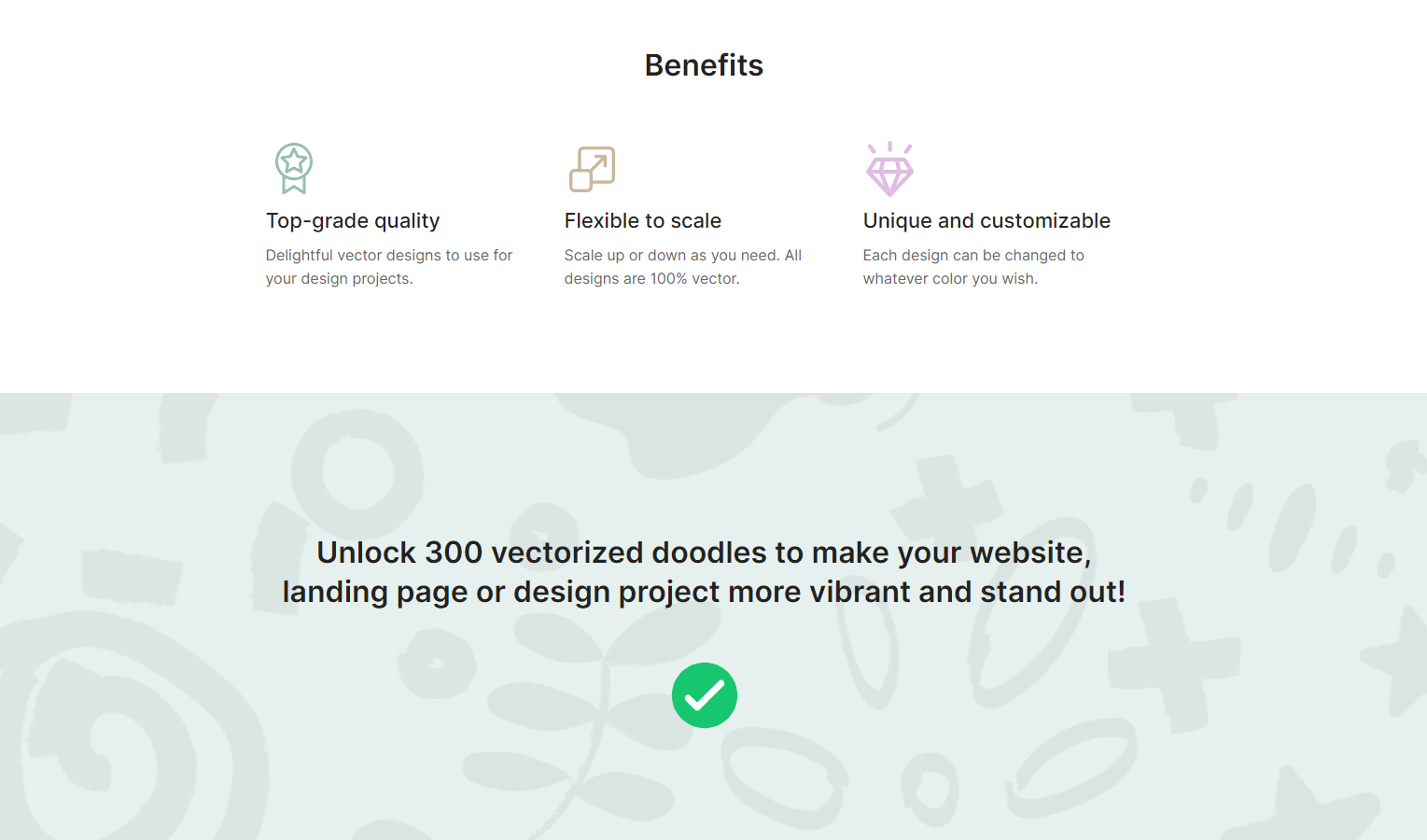The image size is (1427, 840).
Task: Click the Flexible to scale title
Action: point(642,221)
